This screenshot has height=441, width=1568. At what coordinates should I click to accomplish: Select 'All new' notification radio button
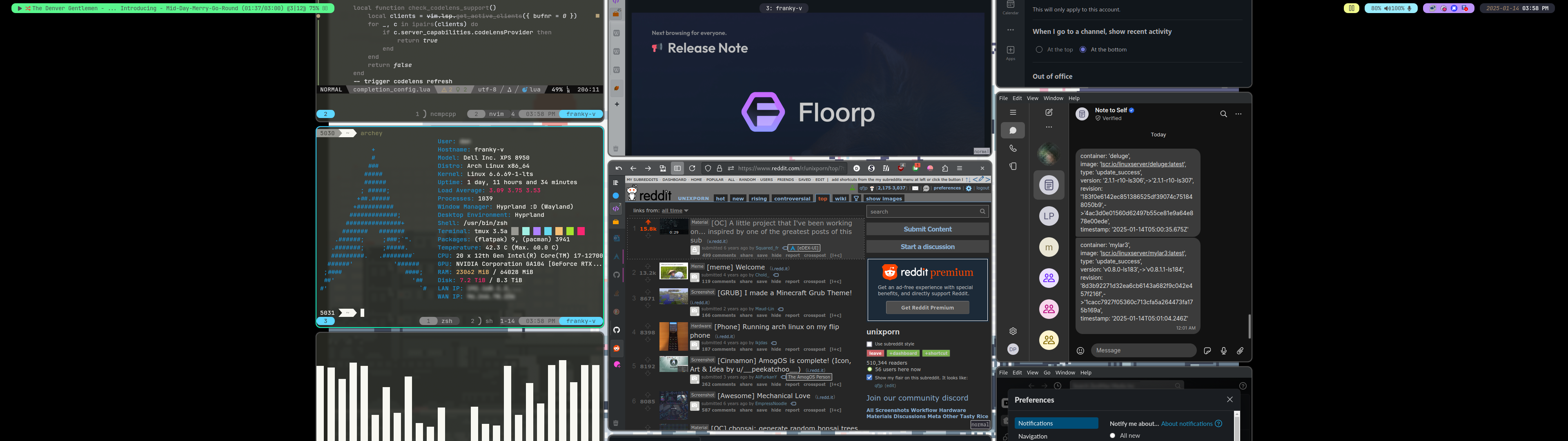pos(1113,436)
